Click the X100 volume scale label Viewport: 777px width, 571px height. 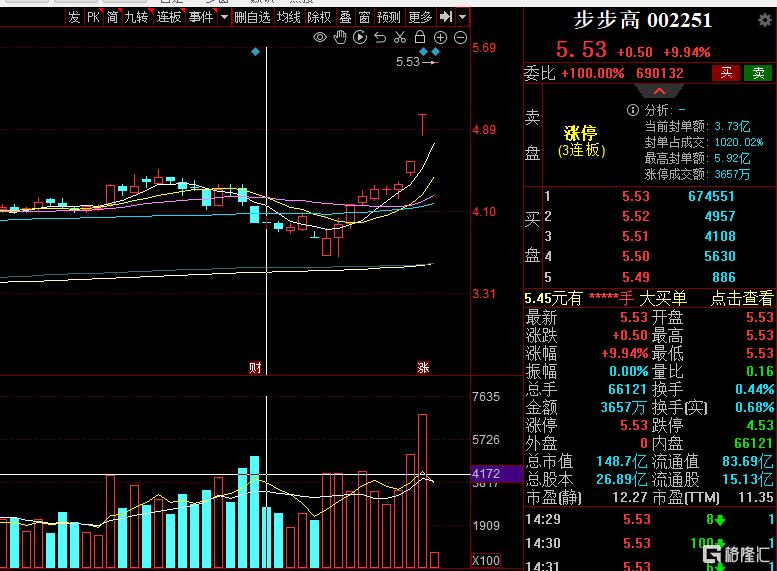click(486, 561)
